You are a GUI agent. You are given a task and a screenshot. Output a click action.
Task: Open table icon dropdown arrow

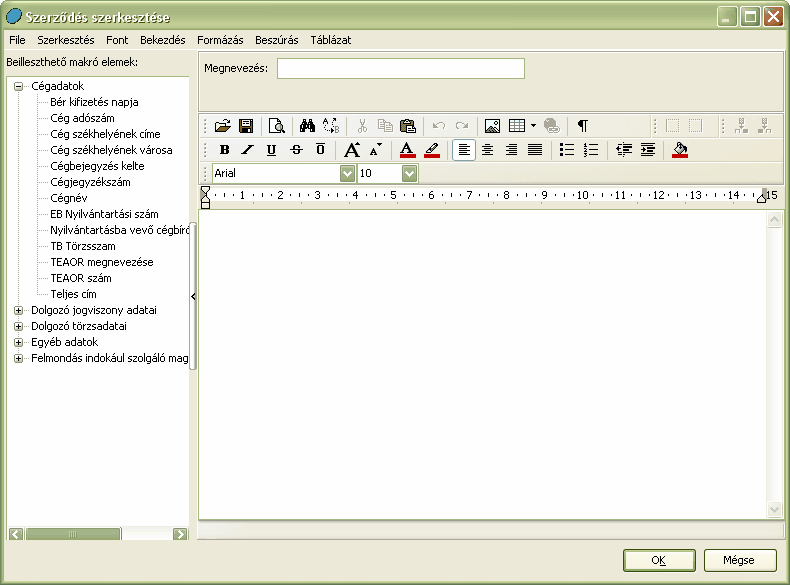534,125
